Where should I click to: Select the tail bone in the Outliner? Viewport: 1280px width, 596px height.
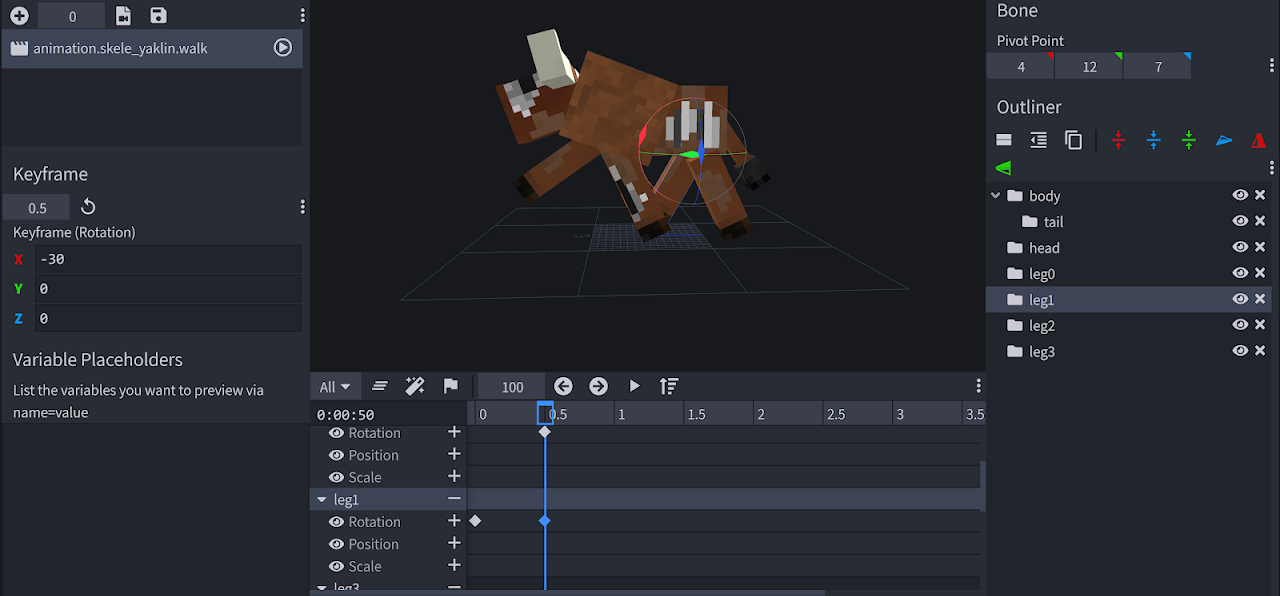tap(1053, 222)
